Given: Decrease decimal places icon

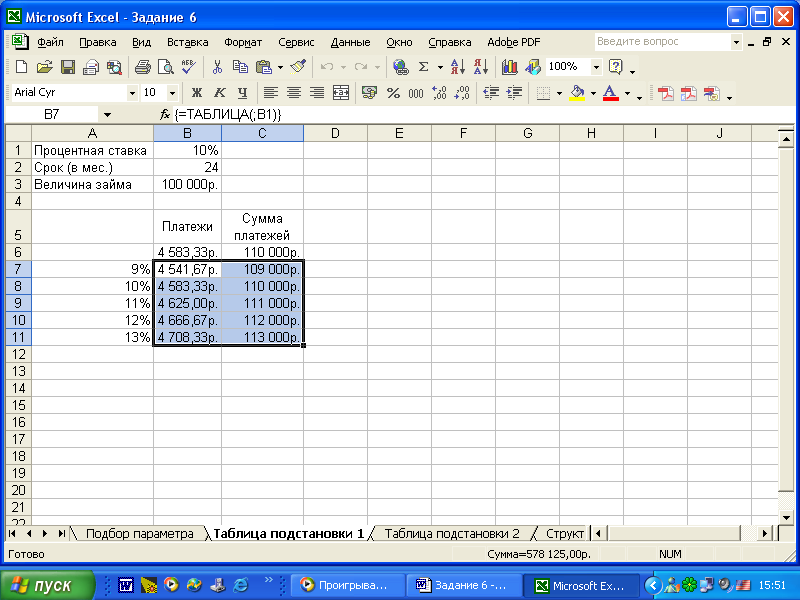Looking at the screenshot, I should click(462, 93).
